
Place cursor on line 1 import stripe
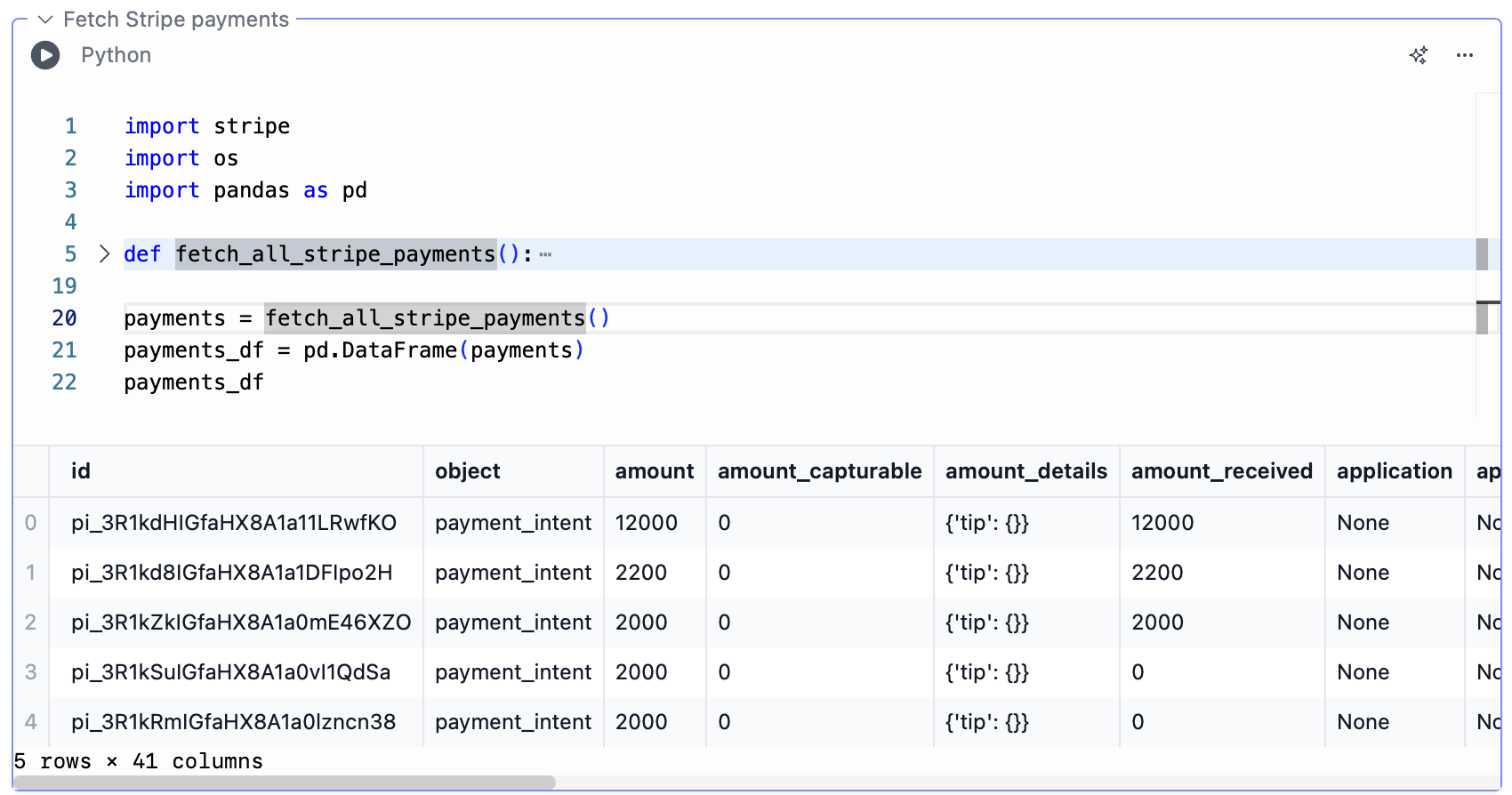pyautogui.click(x=207, y=126)
